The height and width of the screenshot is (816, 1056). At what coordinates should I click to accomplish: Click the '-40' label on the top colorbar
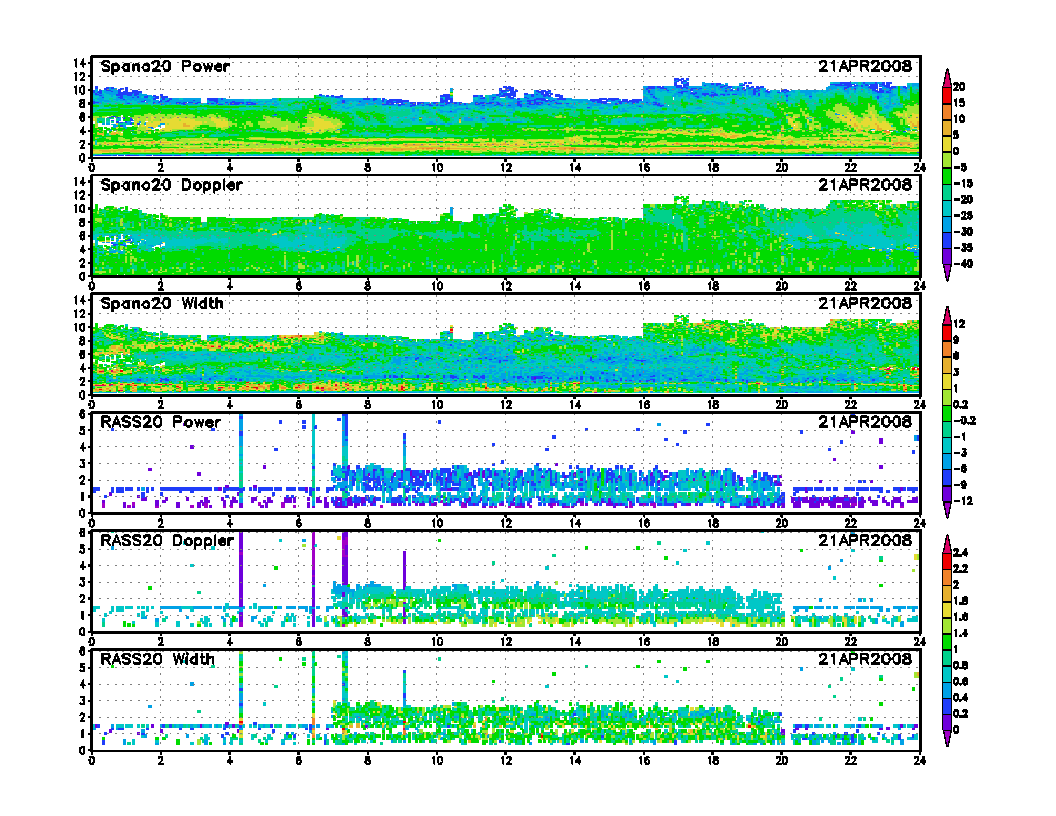click(963, 264)
